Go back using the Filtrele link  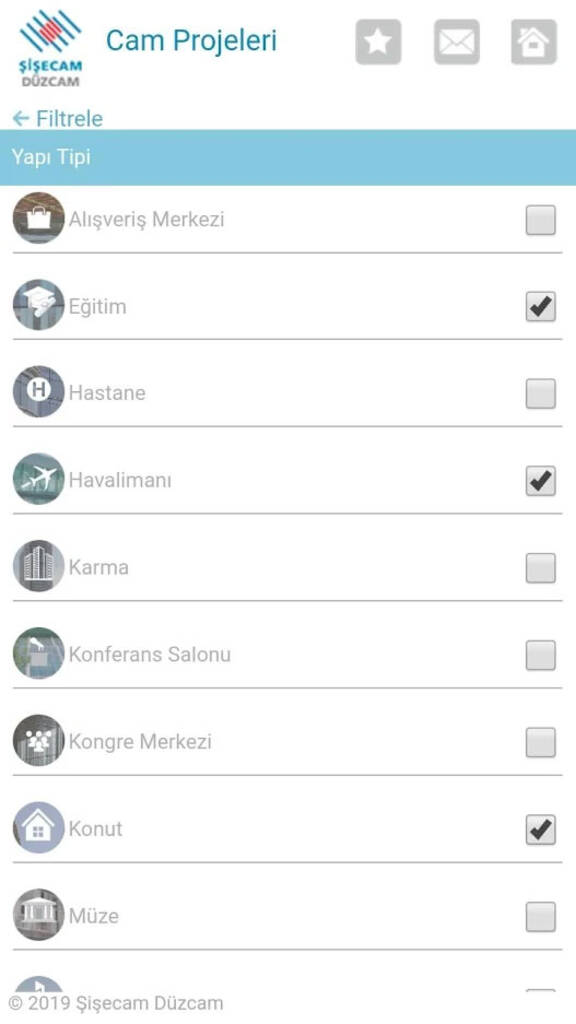point(57,119)
